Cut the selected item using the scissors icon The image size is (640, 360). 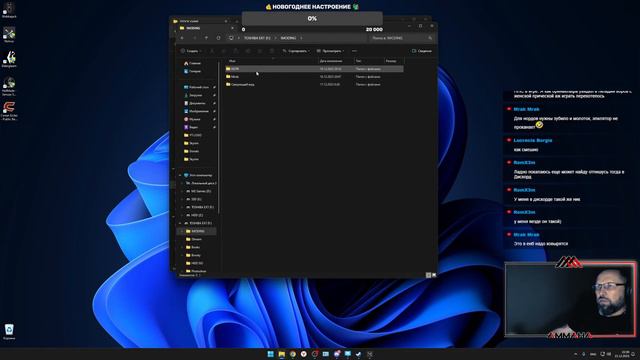point(211,51)
